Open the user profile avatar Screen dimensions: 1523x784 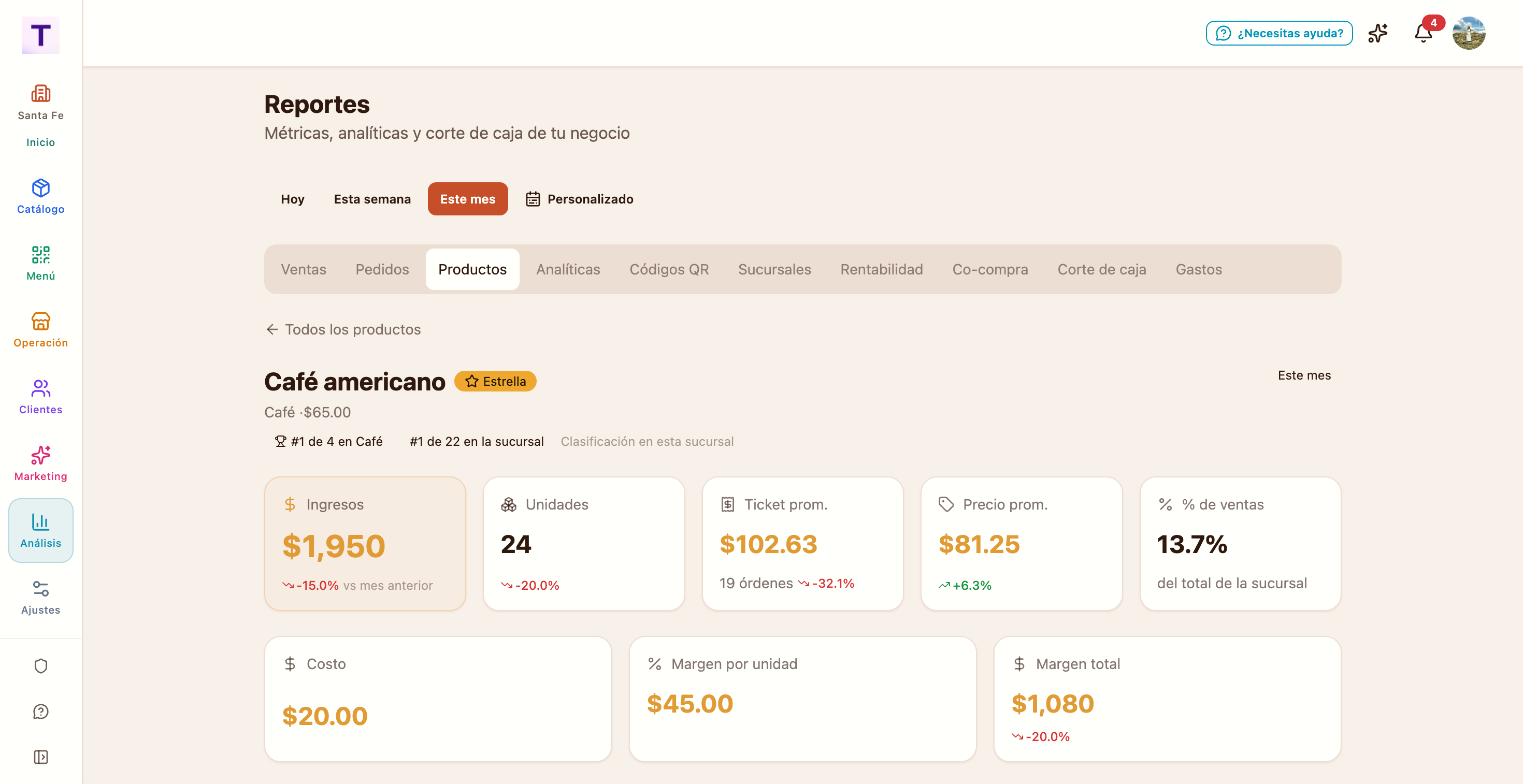(1469, 33)
